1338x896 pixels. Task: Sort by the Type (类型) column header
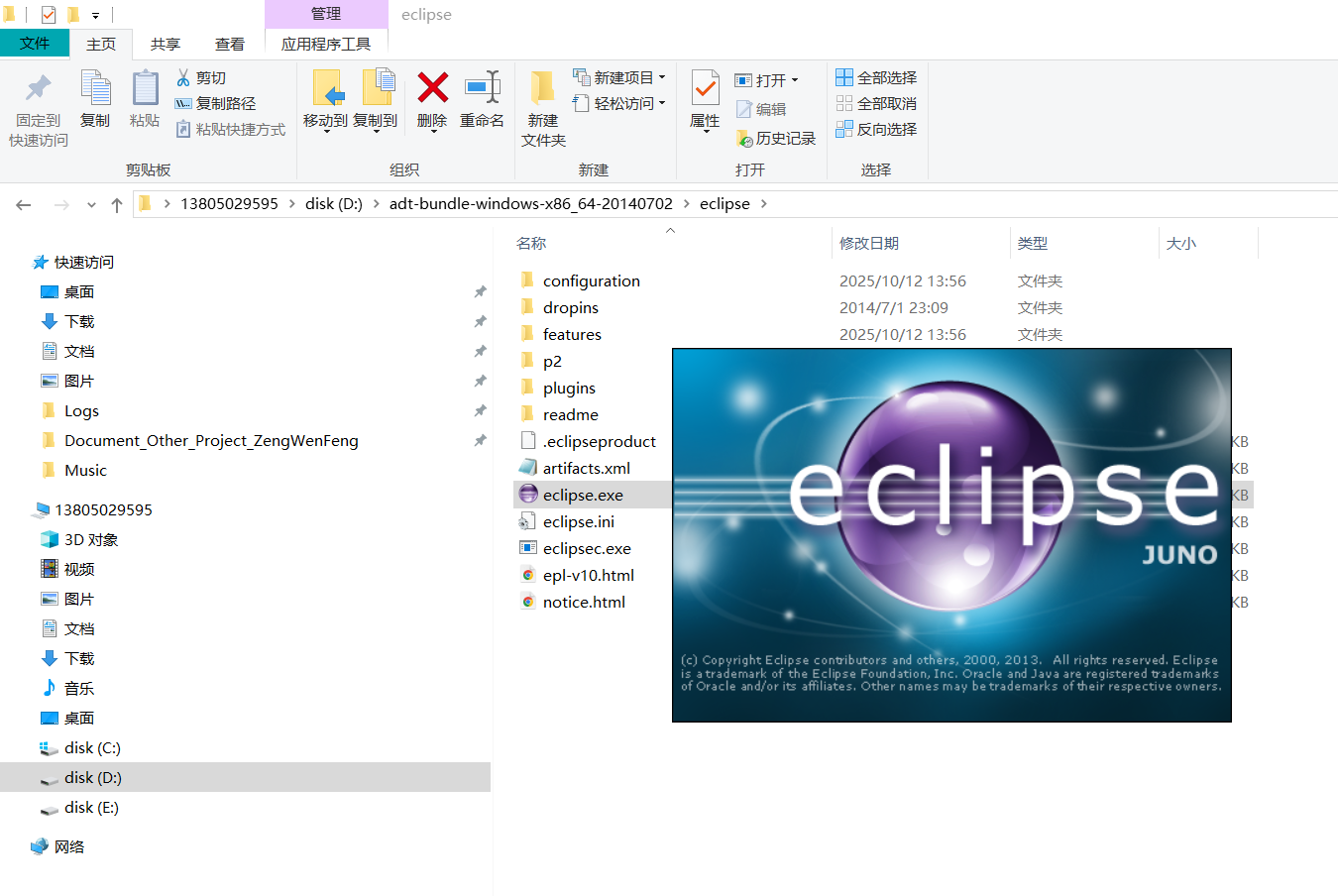(x=1033, y=243)
